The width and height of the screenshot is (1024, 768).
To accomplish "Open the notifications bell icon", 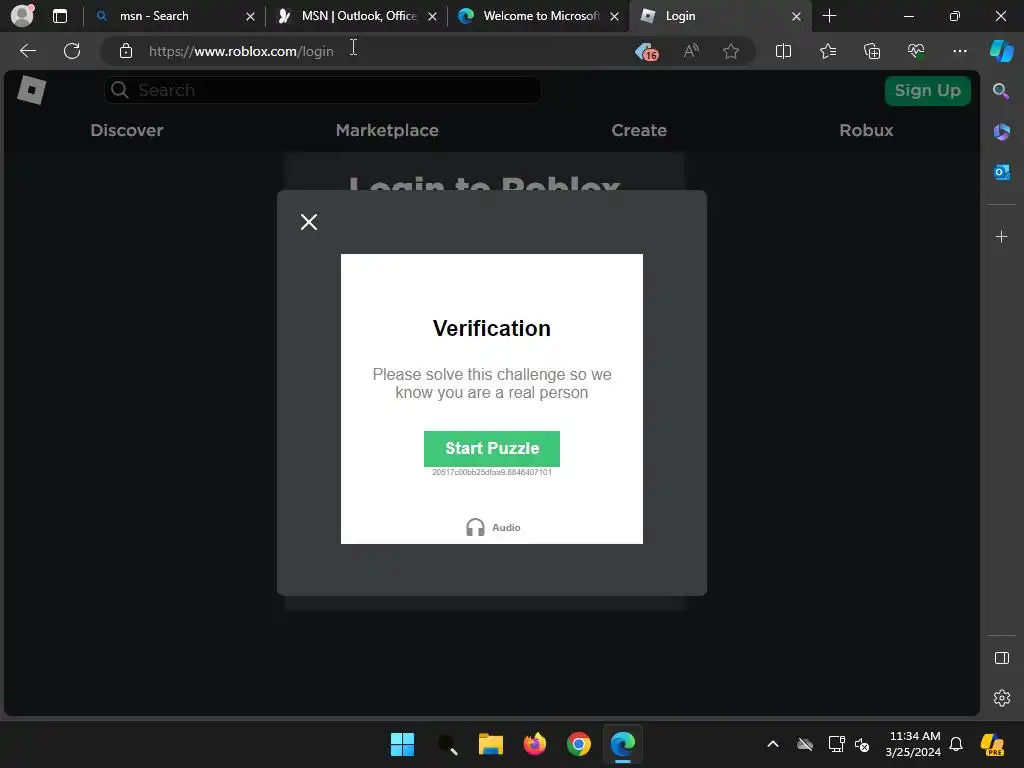I will 956,744.
